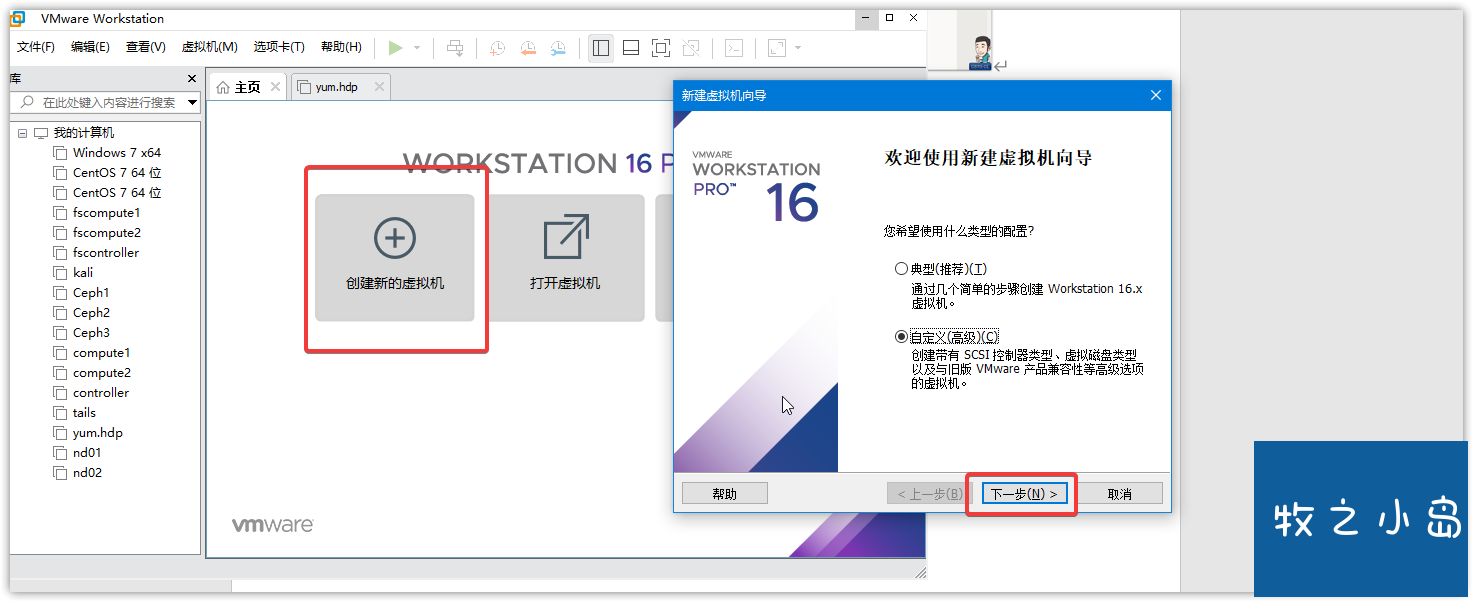The width and height of the screenshot is (1473, 602).
Task: Toggle the show library sidebar toolbar icon
Action: click(x=600, y=47)
